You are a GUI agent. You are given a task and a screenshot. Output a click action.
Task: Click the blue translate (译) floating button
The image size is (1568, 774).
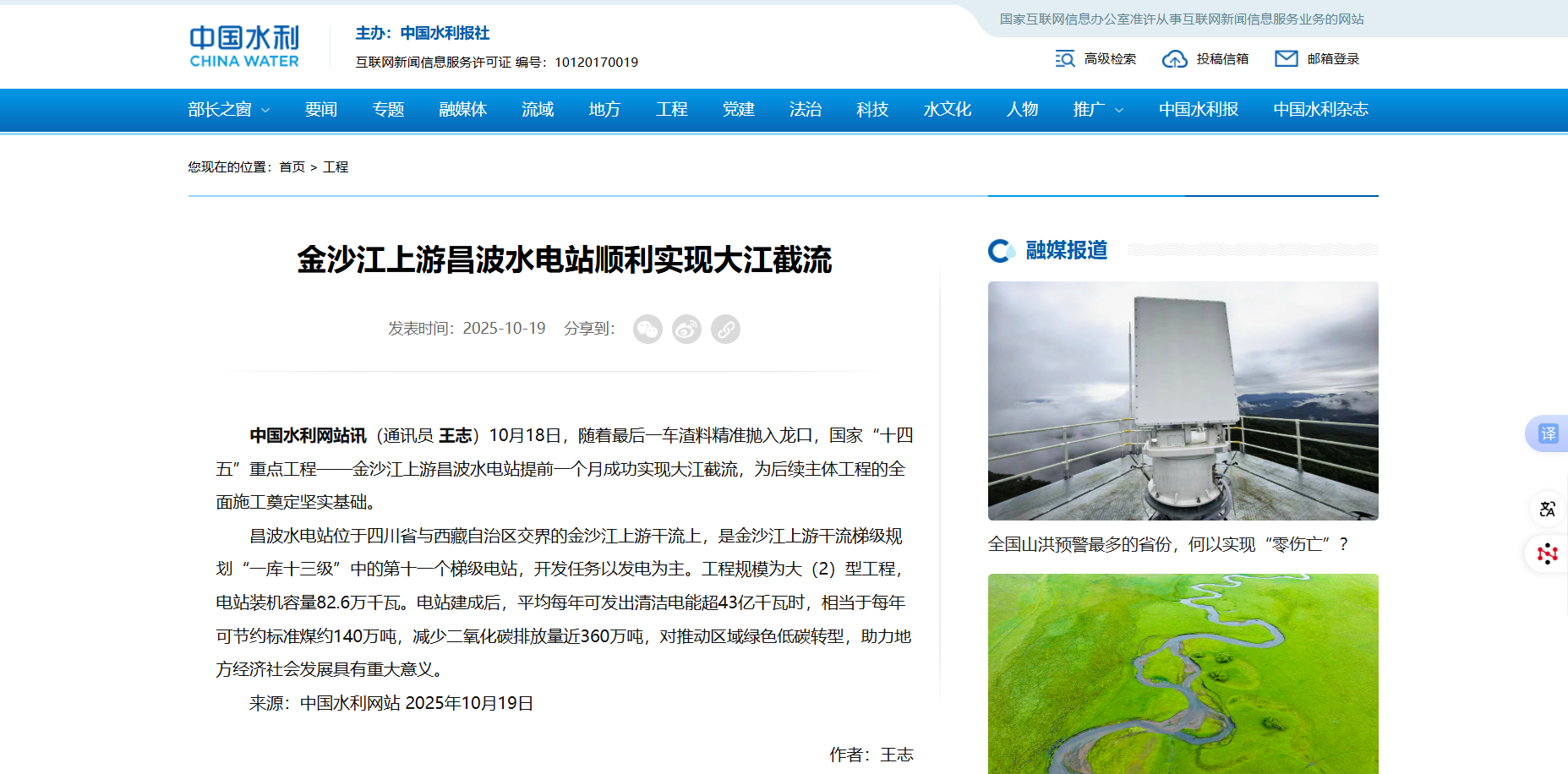tap(1547, 433)
